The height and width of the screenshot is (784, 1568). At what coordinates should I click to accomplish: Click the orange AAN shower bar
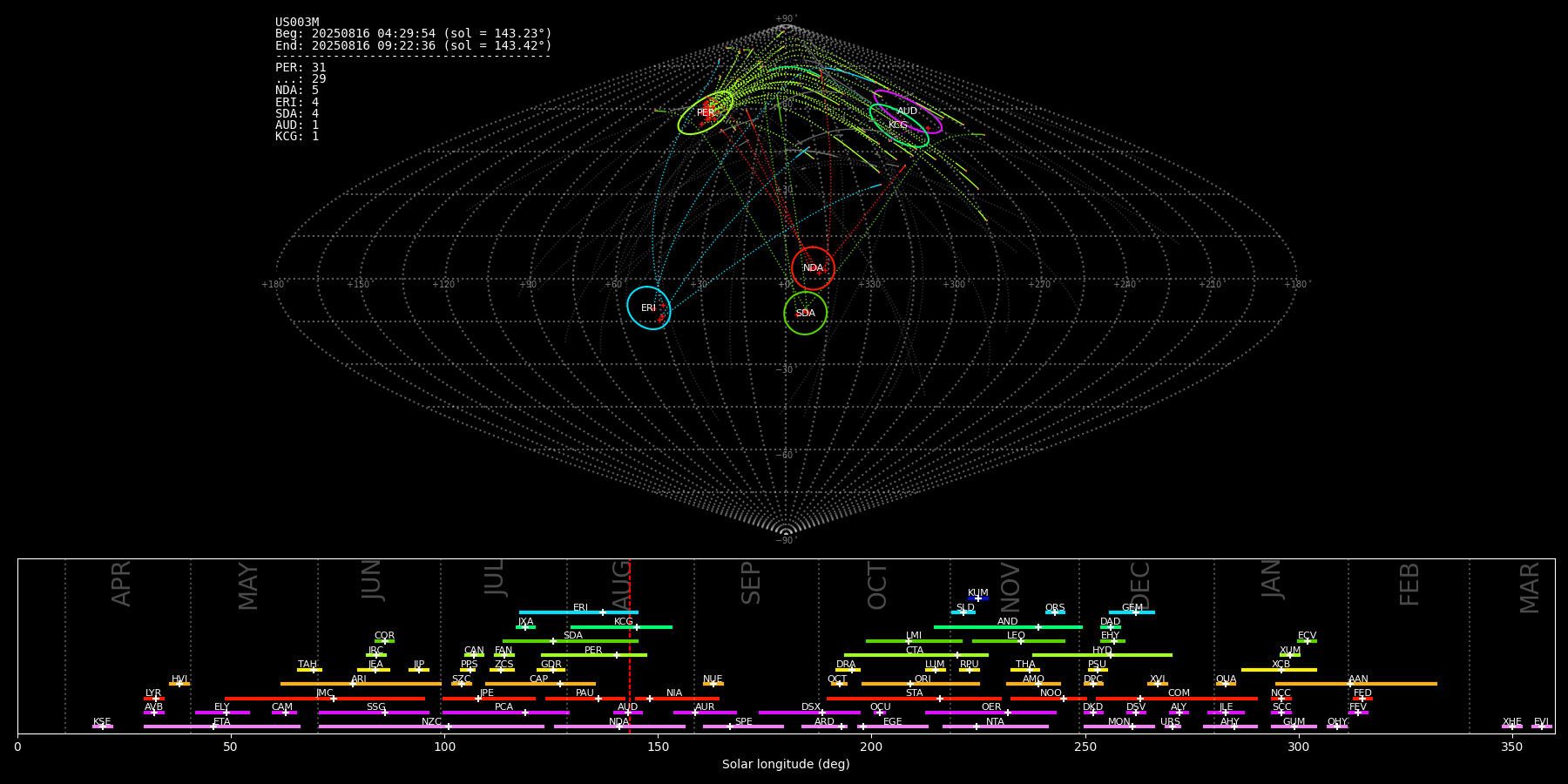coord(1356,684)
